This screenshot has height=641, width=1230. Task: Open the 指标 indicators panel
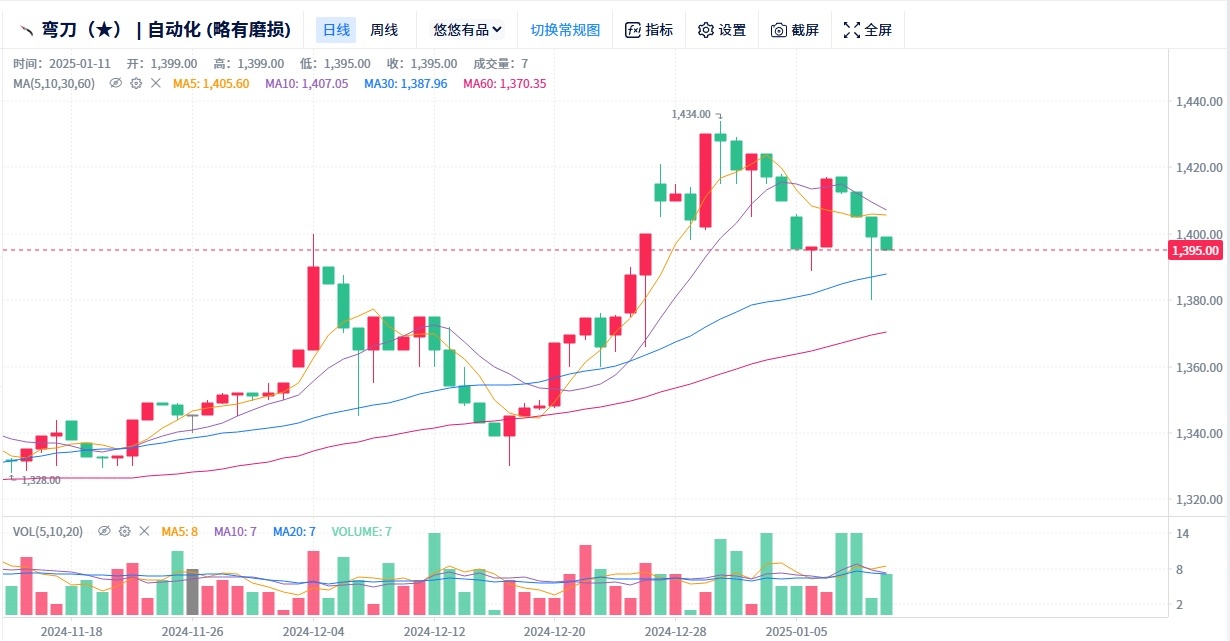tap(648, 30)
